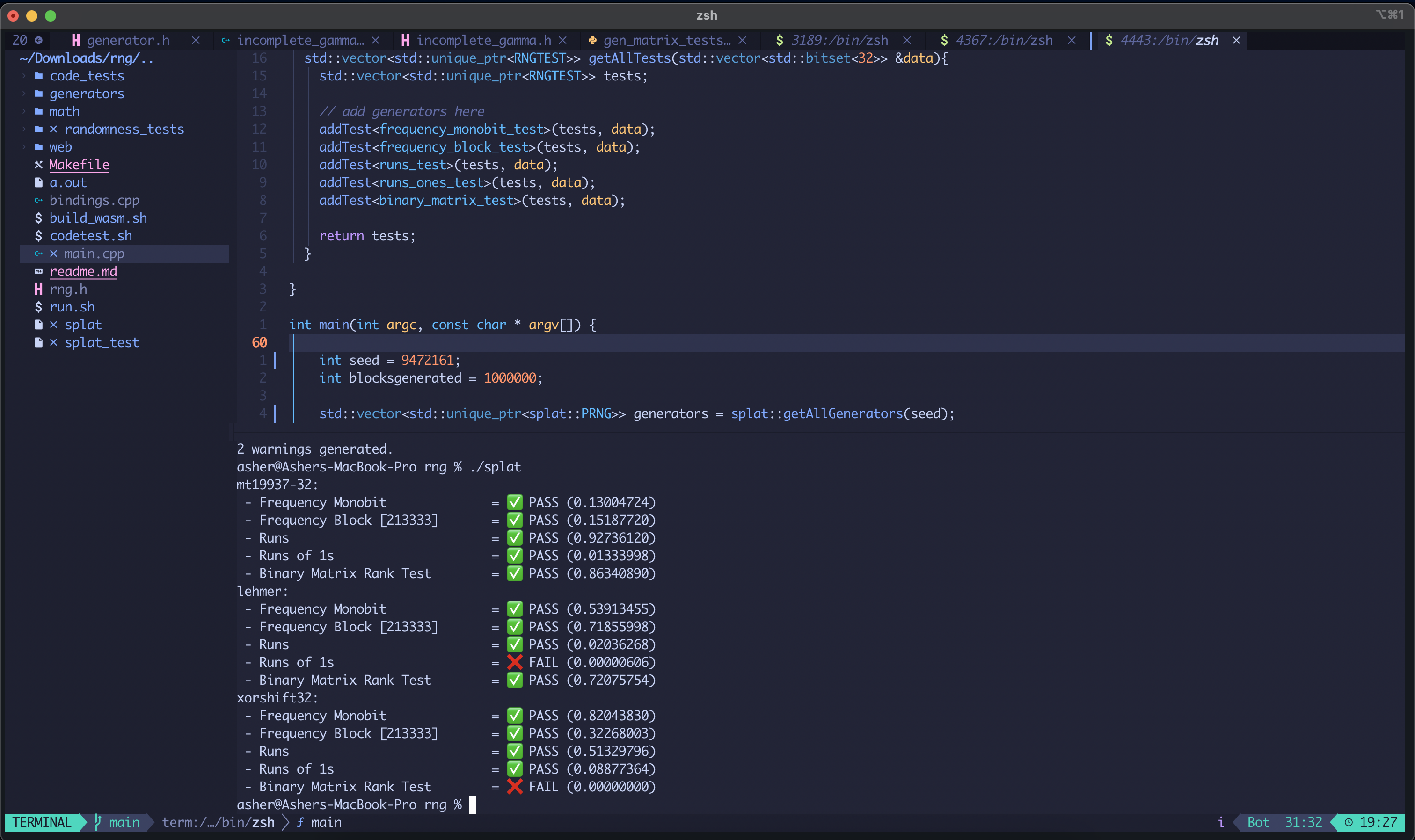Image resolution: width=1415 pixels, height=840 pixels.
Task: Click the generator.h tab header icon
Action: (x=76, y=40)
